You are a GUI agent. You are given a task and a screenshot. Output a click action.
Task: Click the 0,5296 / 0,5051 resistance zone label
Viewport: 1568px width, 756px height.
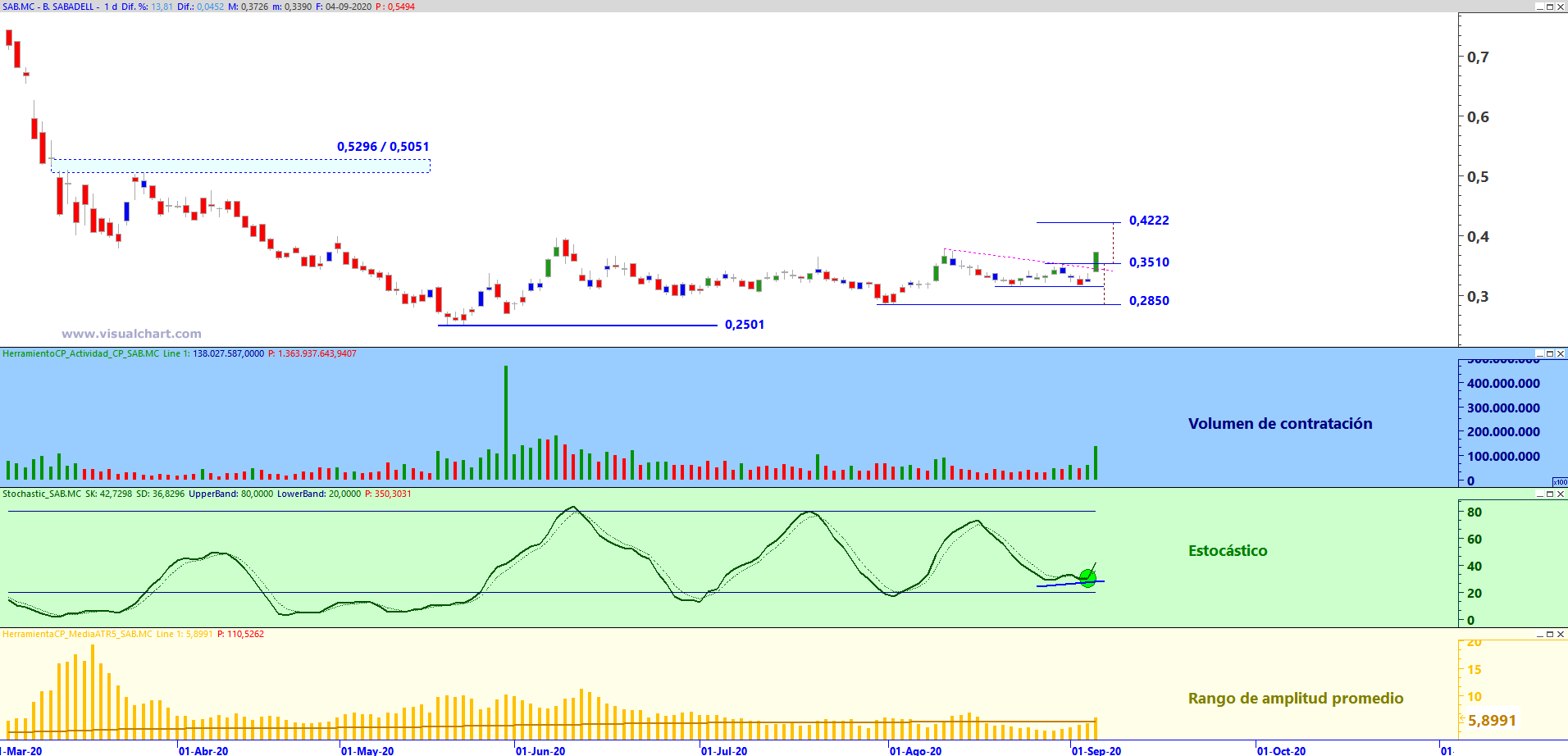pyautogui.click(x=383, y=147)
